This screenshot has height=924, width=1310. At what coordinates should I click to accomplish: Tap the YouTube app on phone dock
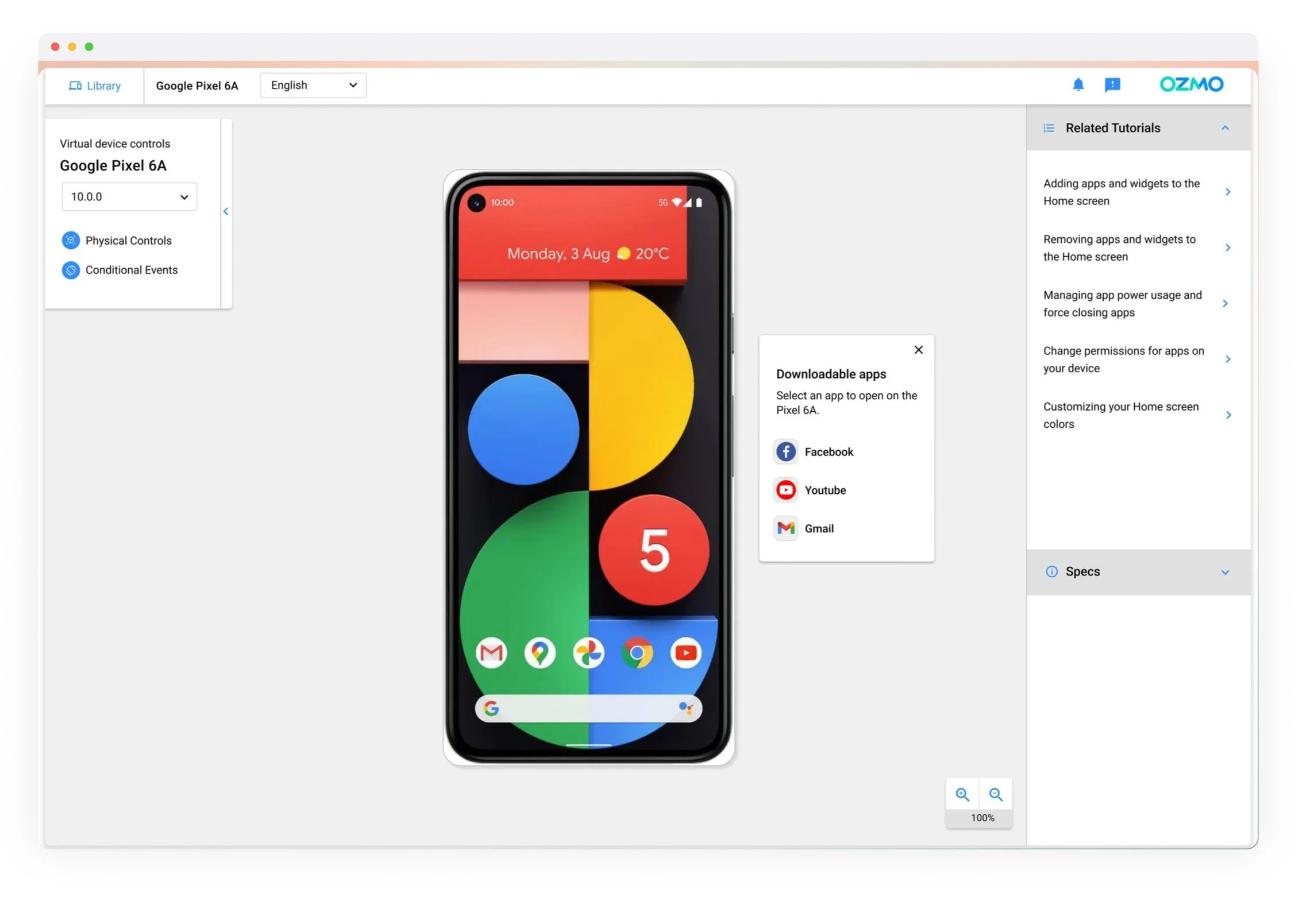click(x=685, y=653)
